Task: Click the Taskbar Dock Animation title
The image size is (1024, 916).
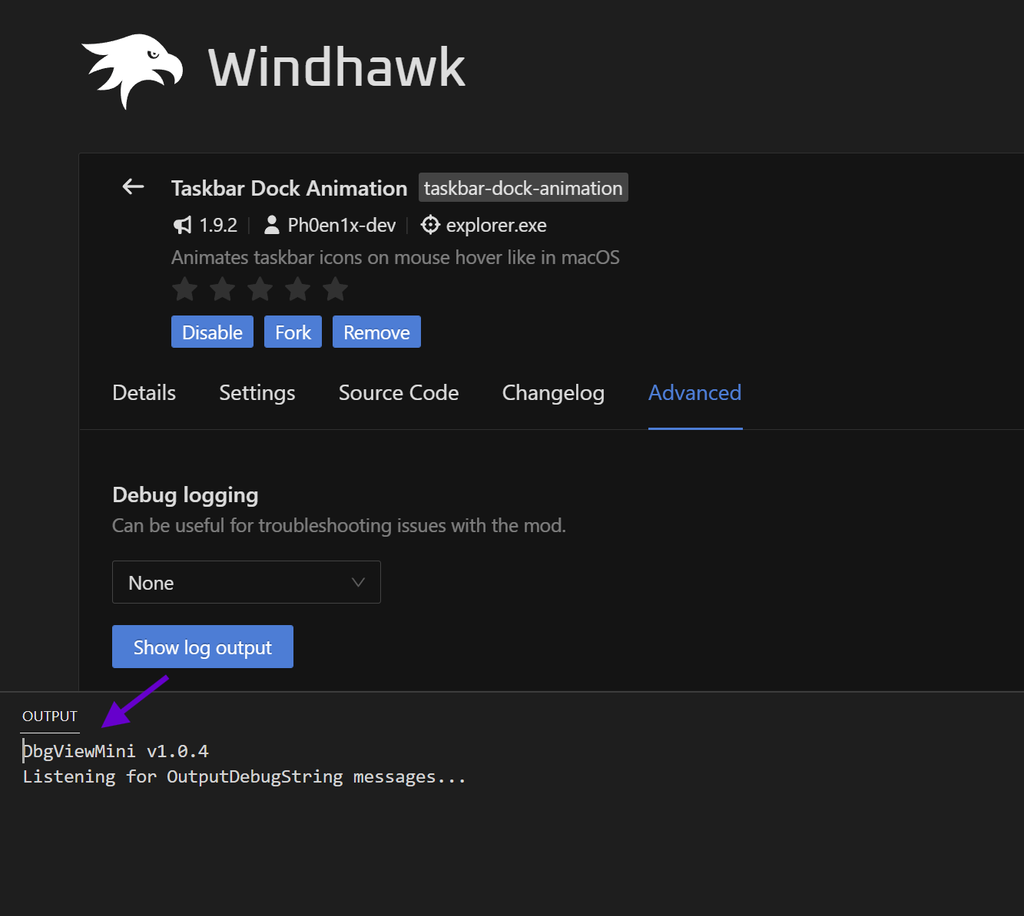Action: 289,189
